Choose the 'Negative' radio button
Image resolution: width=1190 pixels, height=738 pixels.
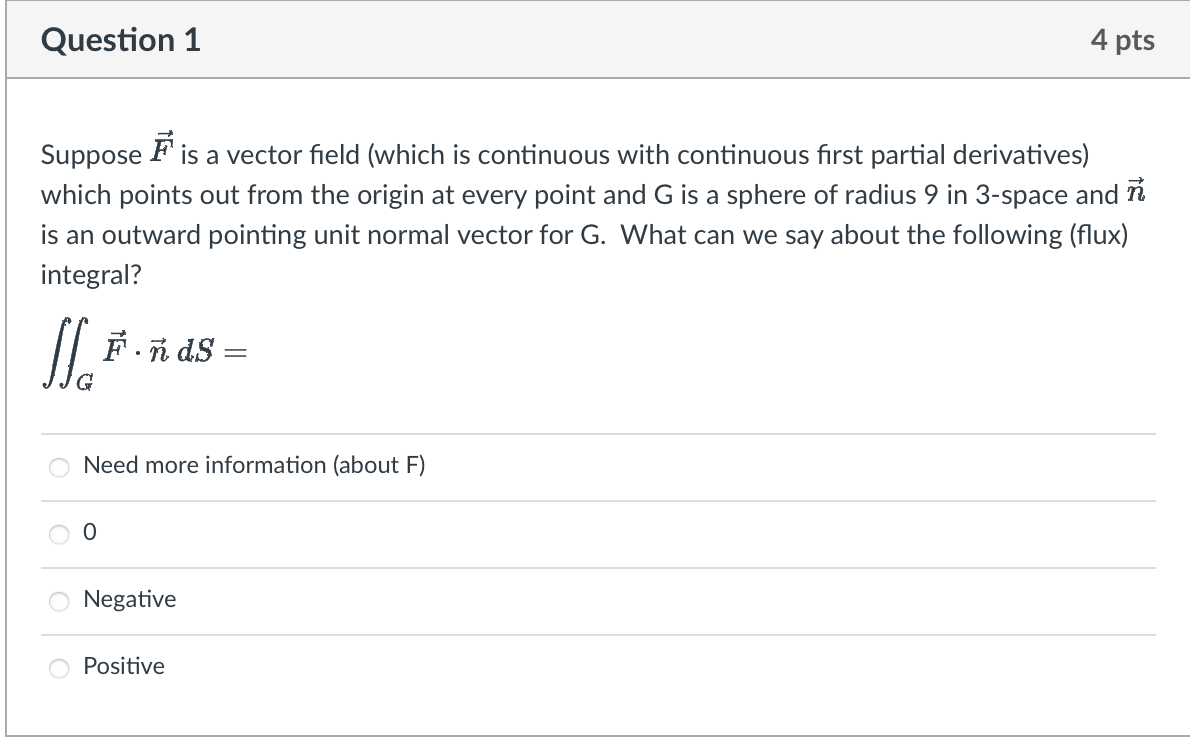59,600
